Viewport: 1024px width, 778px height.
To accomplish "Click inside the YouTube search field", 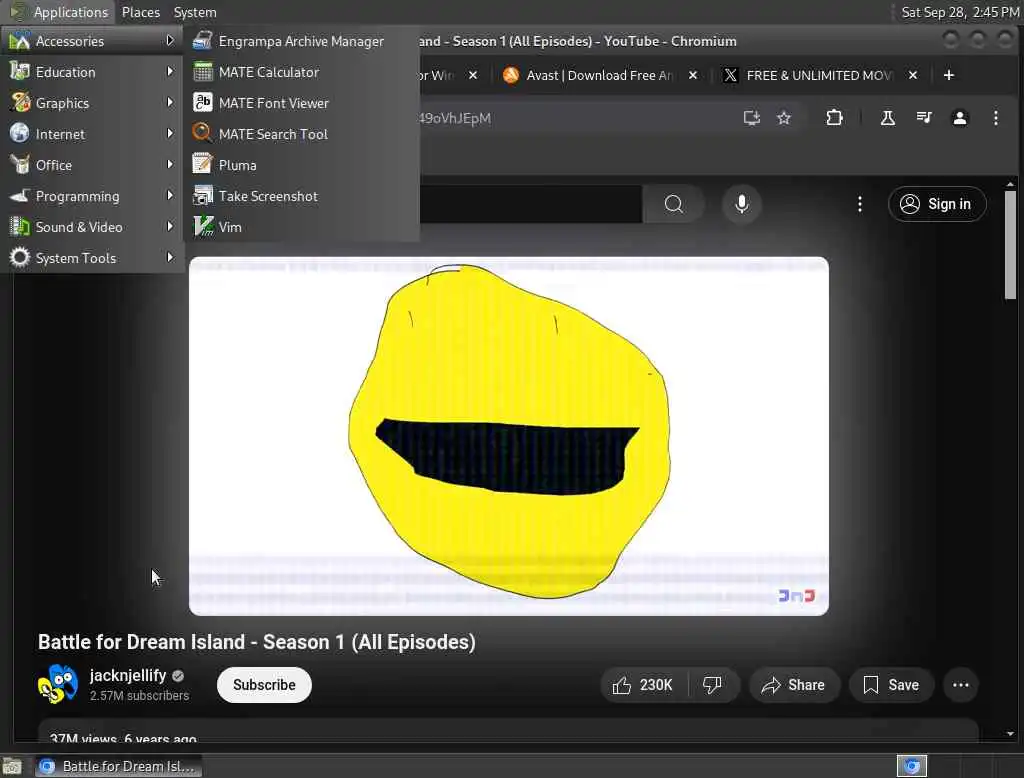I will tap(530, 204).
